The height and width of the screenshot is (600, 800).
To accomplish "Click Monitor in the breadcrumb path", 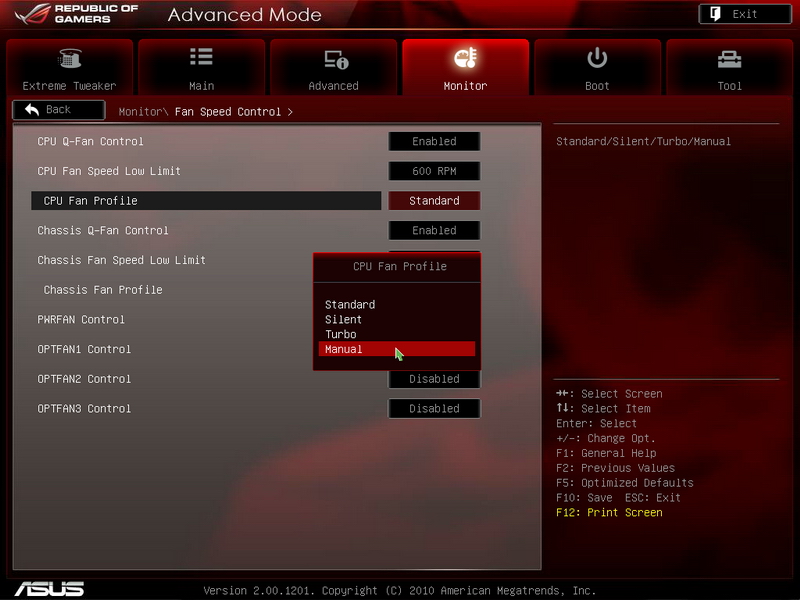I will click(x=140, y=112).
